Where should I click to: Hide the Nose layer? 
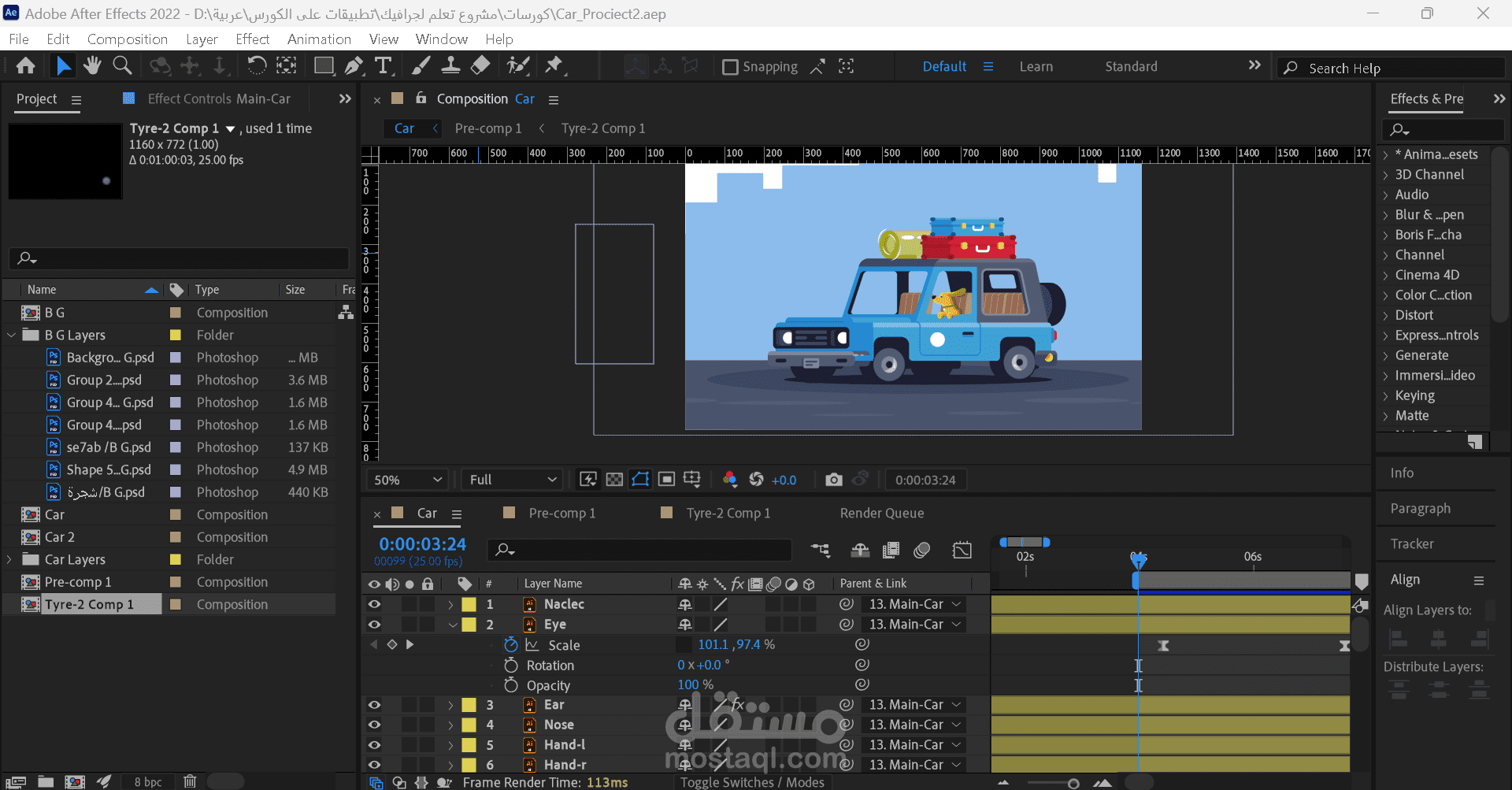tap(374, 725)
